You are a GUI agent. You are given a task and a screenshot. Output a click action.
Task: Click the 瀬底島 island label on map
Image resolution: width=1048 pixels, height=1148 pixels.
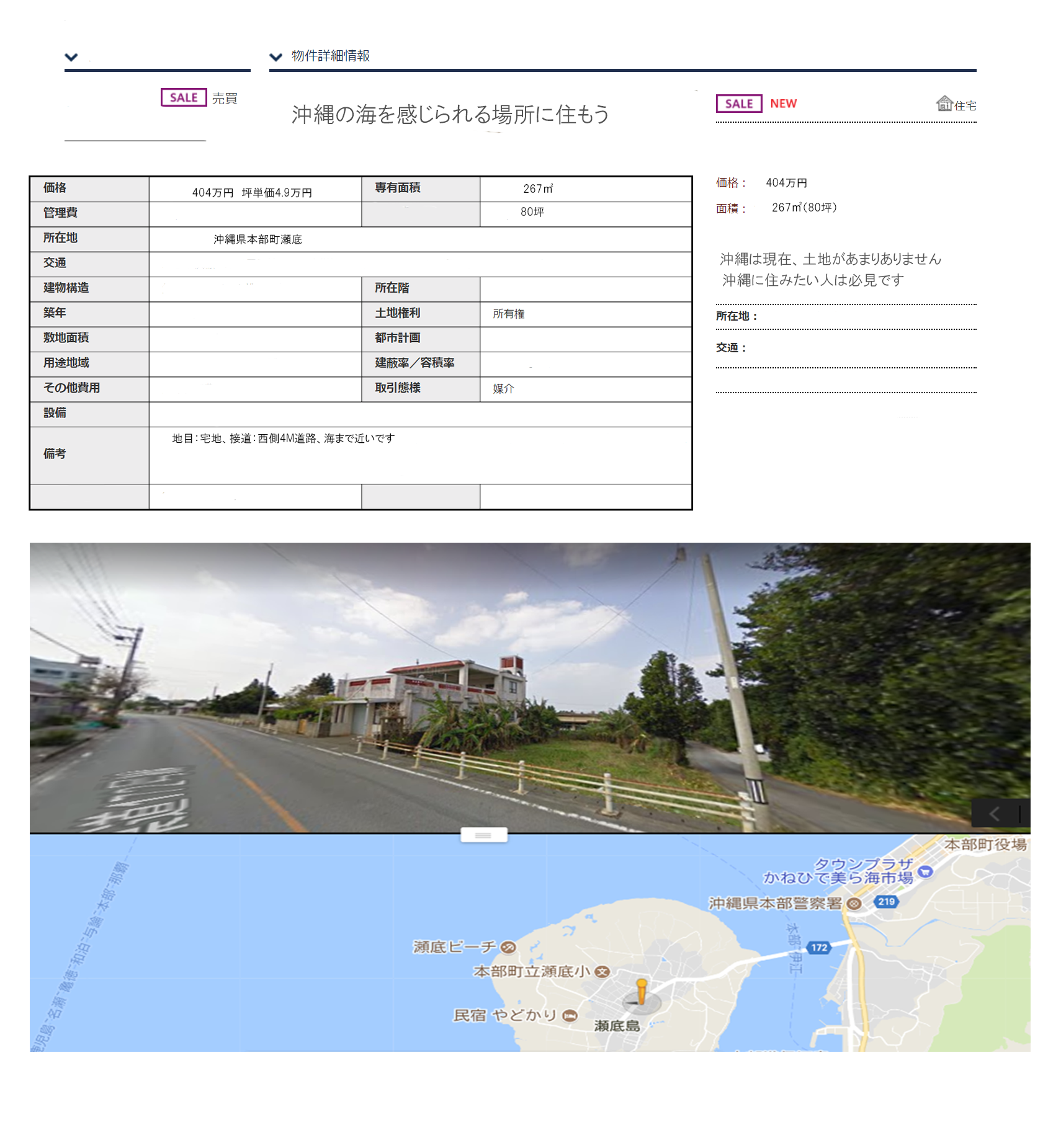[617, 1026]
